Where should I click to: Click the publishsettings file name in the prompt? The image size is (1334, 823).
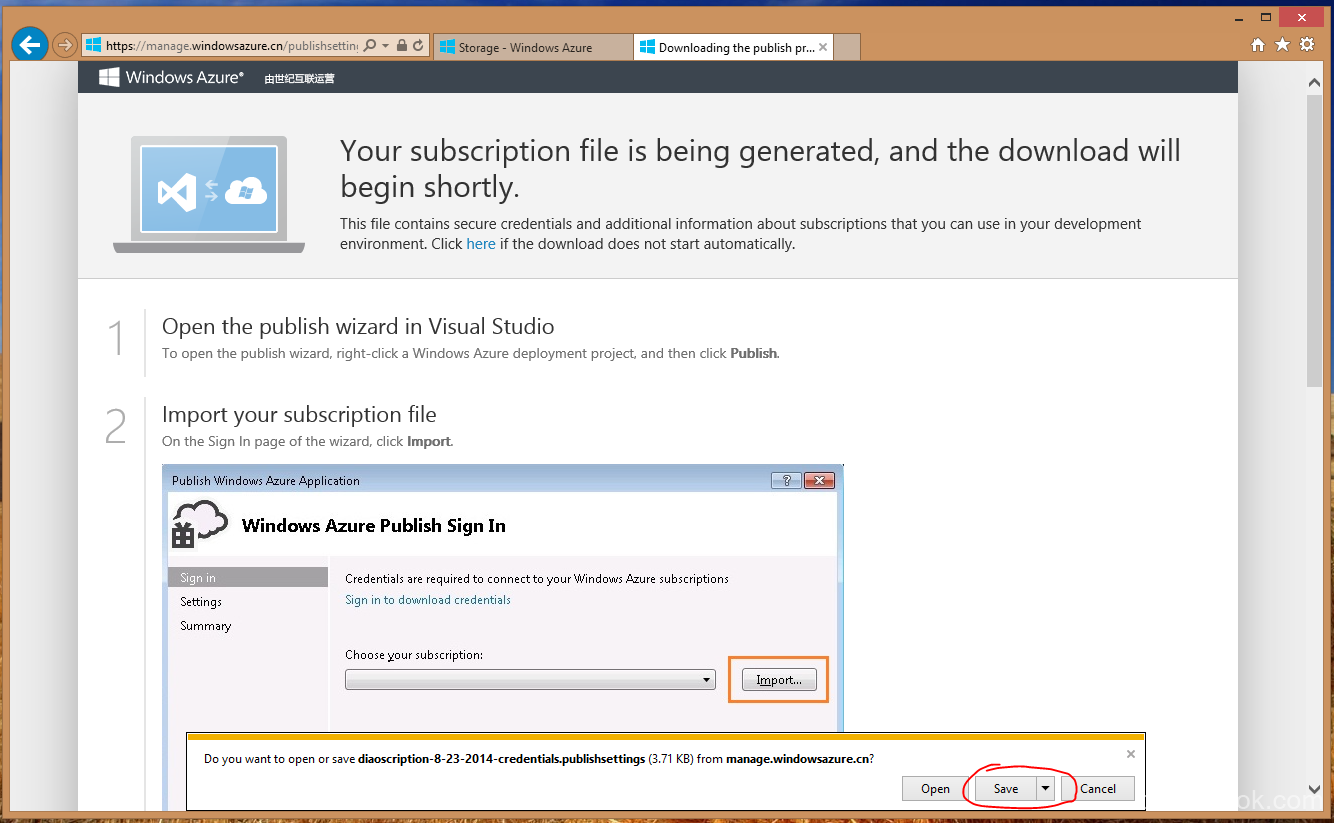(501, 759)
